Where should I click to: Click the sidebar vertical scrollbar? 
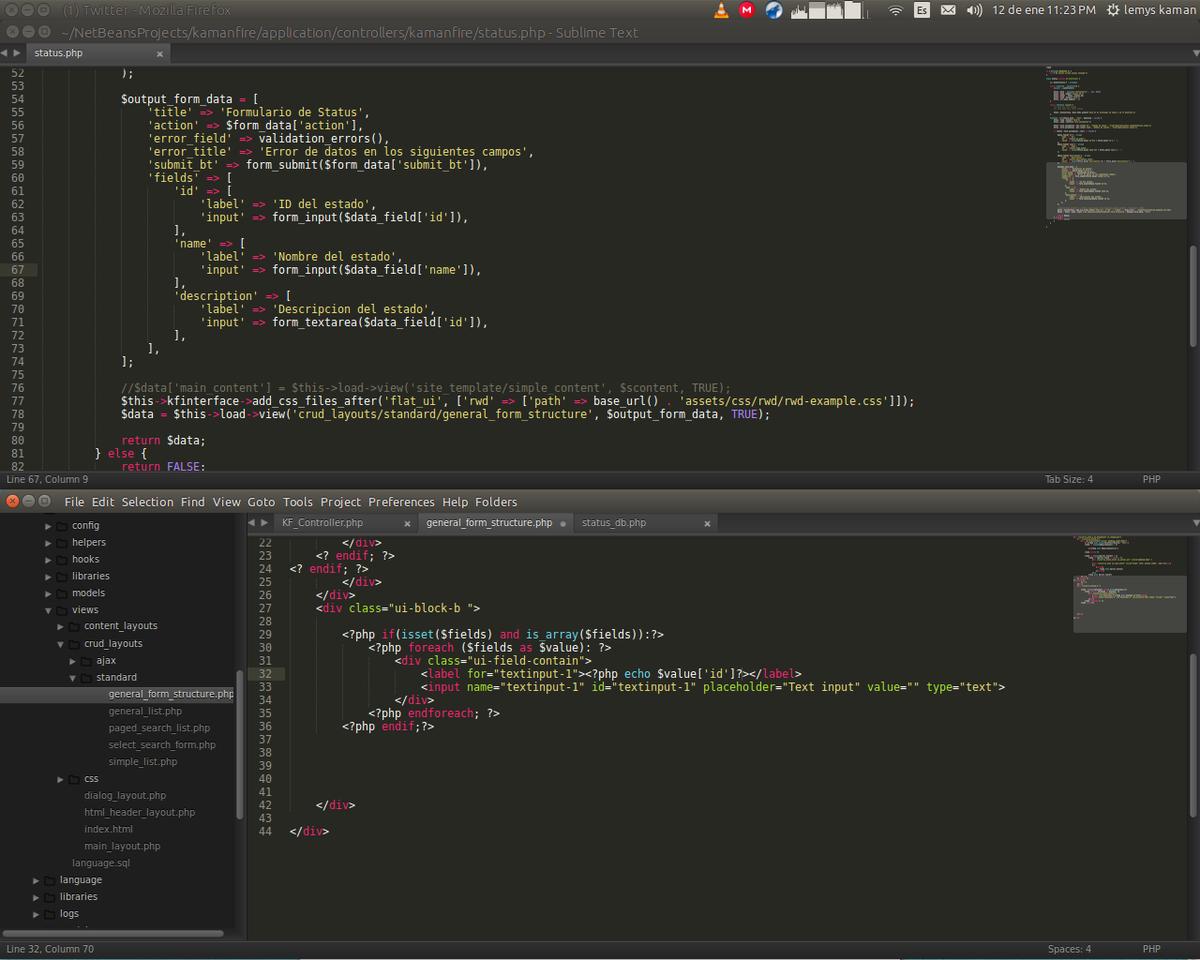coord(240,745)
